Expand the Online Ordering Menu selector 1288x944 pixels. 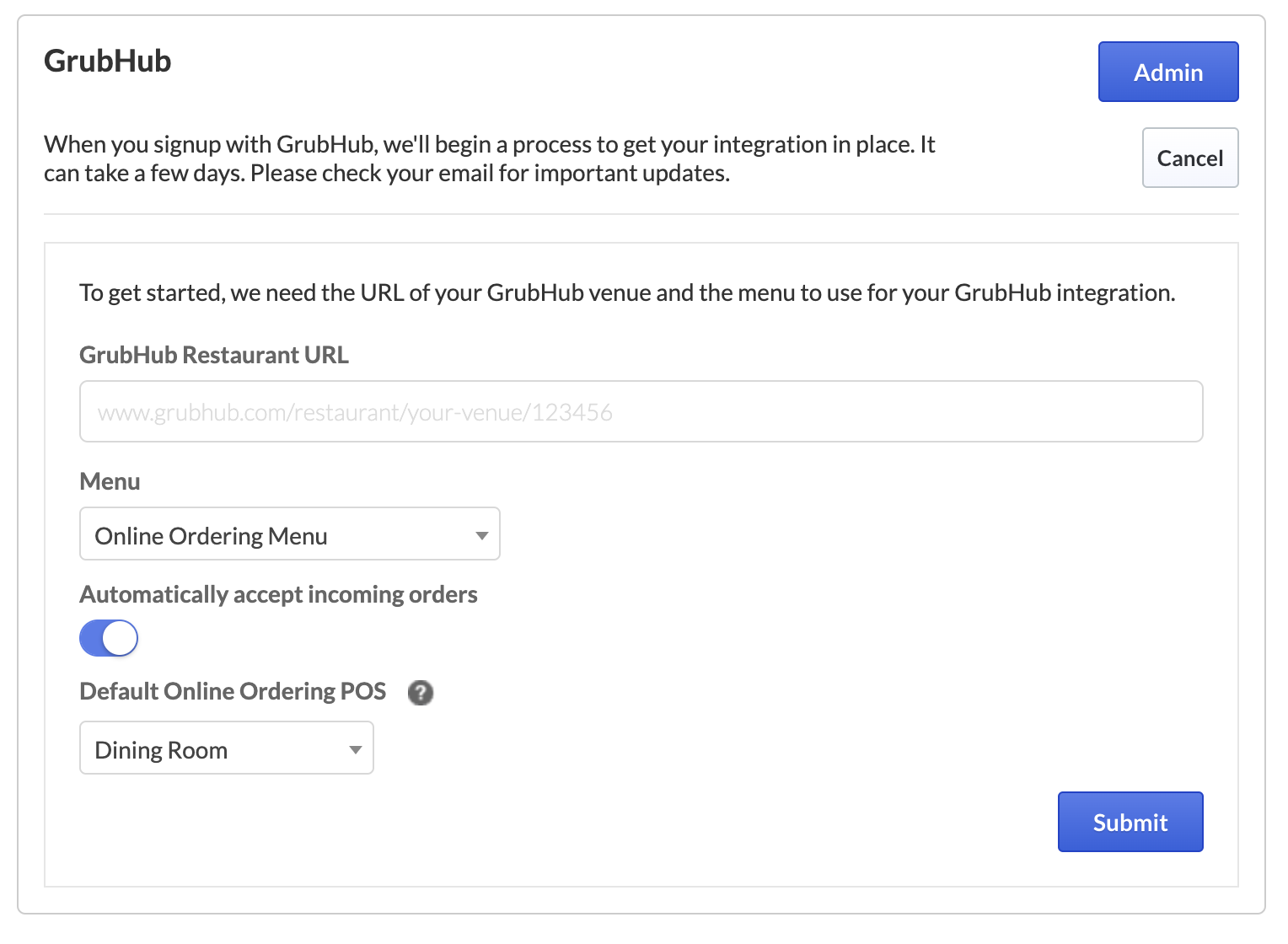(289, 534)
